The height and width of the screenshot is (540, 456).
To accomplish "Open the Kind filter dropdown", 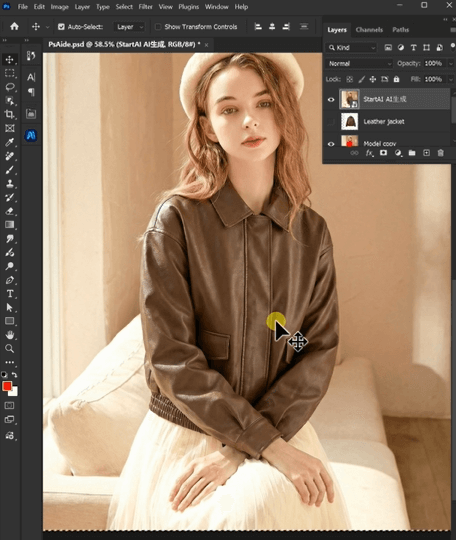I will (351, 48).
